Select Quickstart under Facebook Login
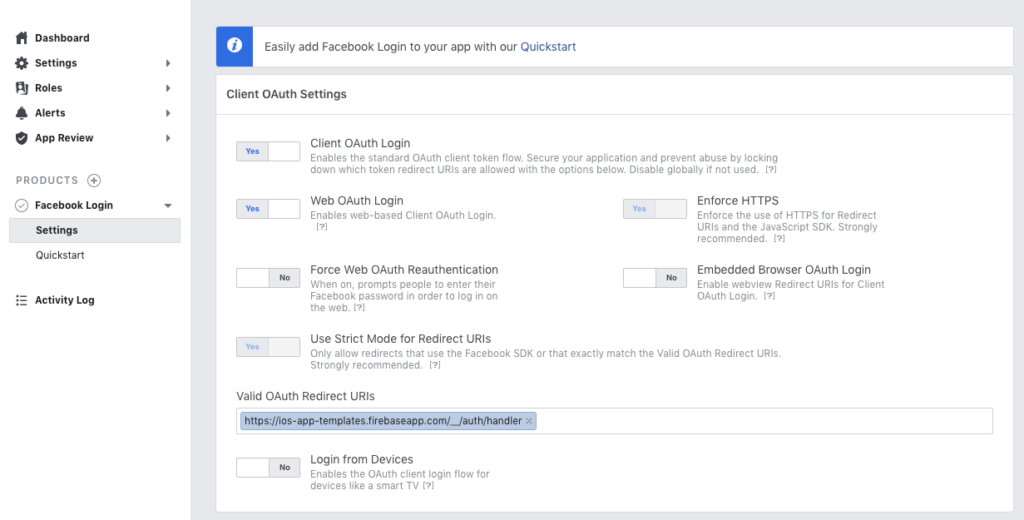The width and height of the screenshot is (1024, 520). pyautogui.click(x=60, y=255)
